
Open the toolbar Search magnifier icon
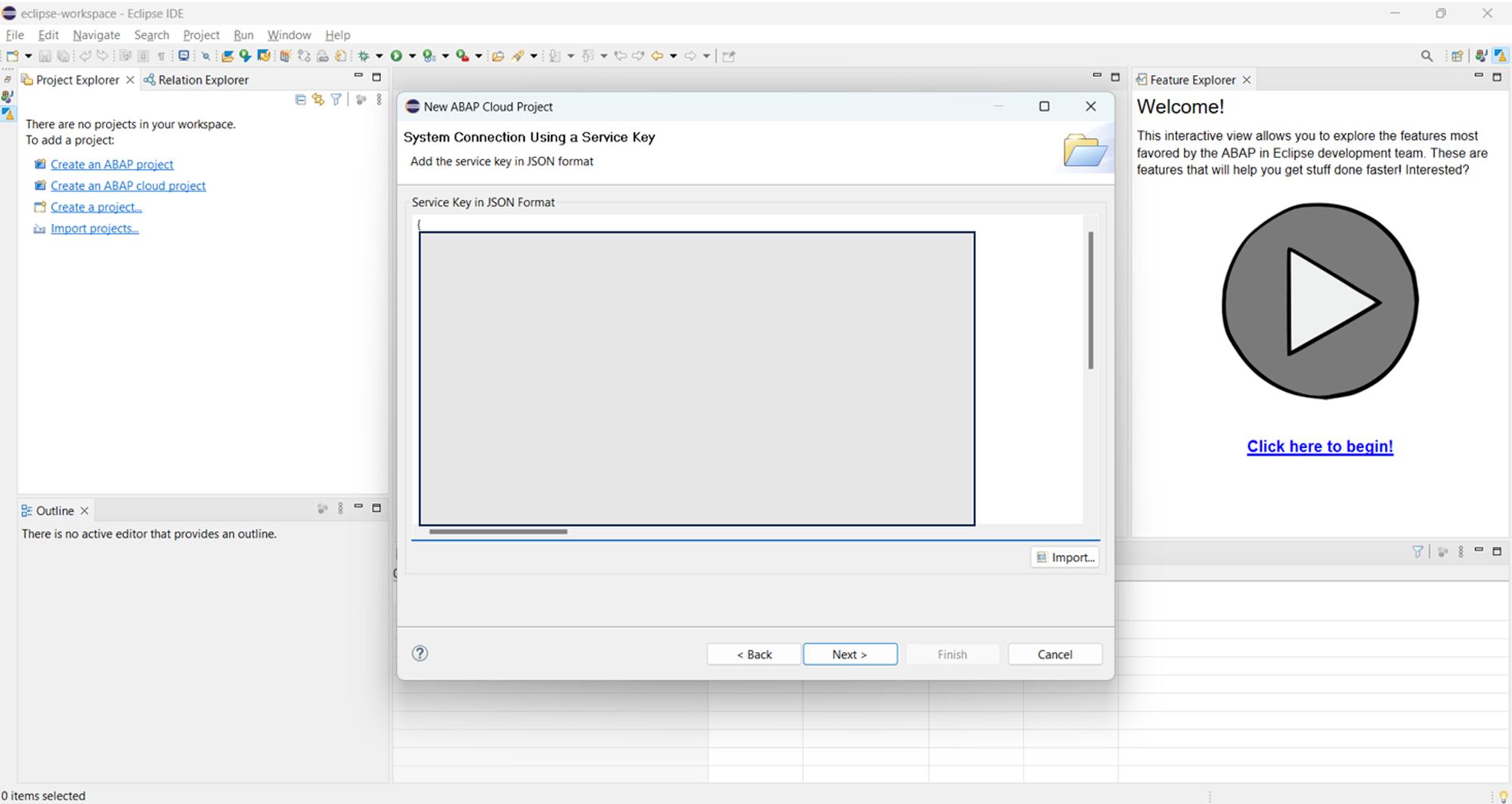[x=1427, y=56]
